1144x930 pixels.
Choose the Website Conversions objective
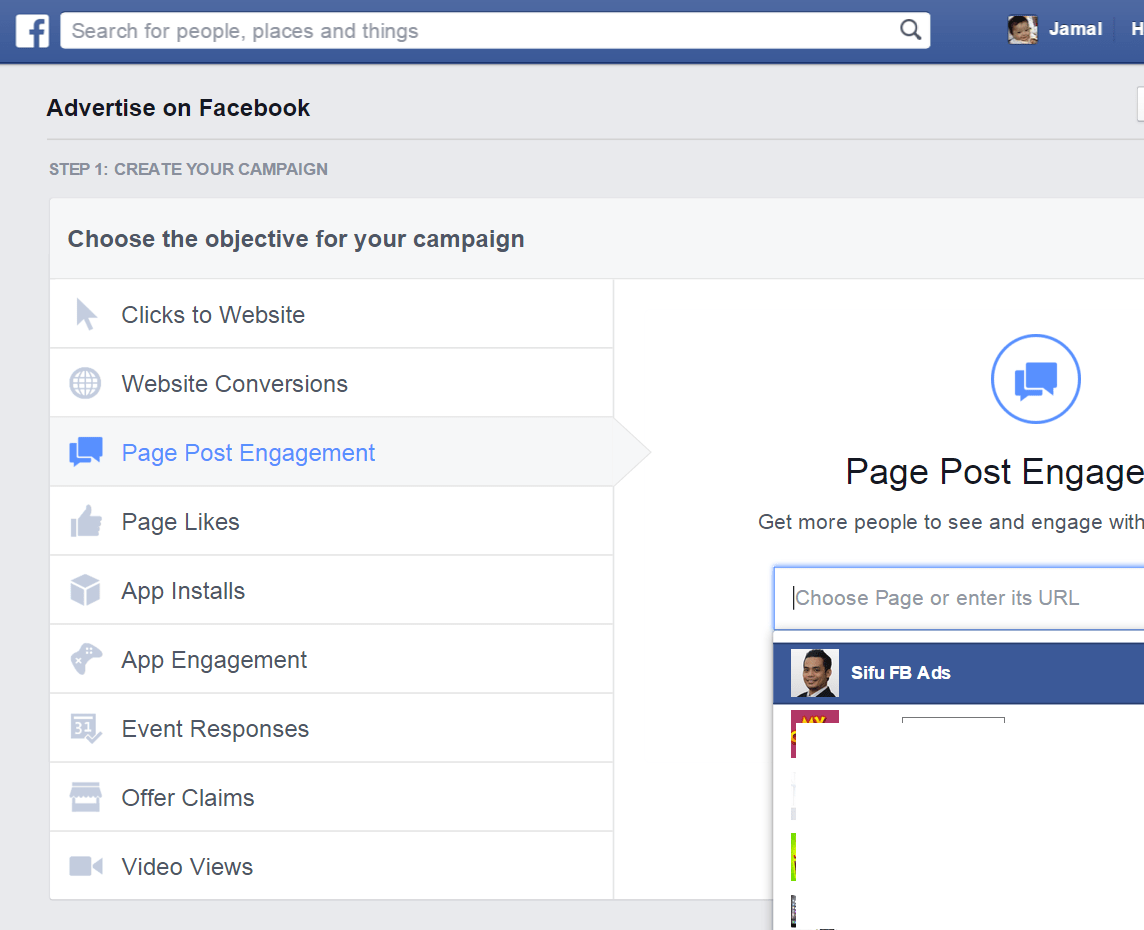(331, 383)
